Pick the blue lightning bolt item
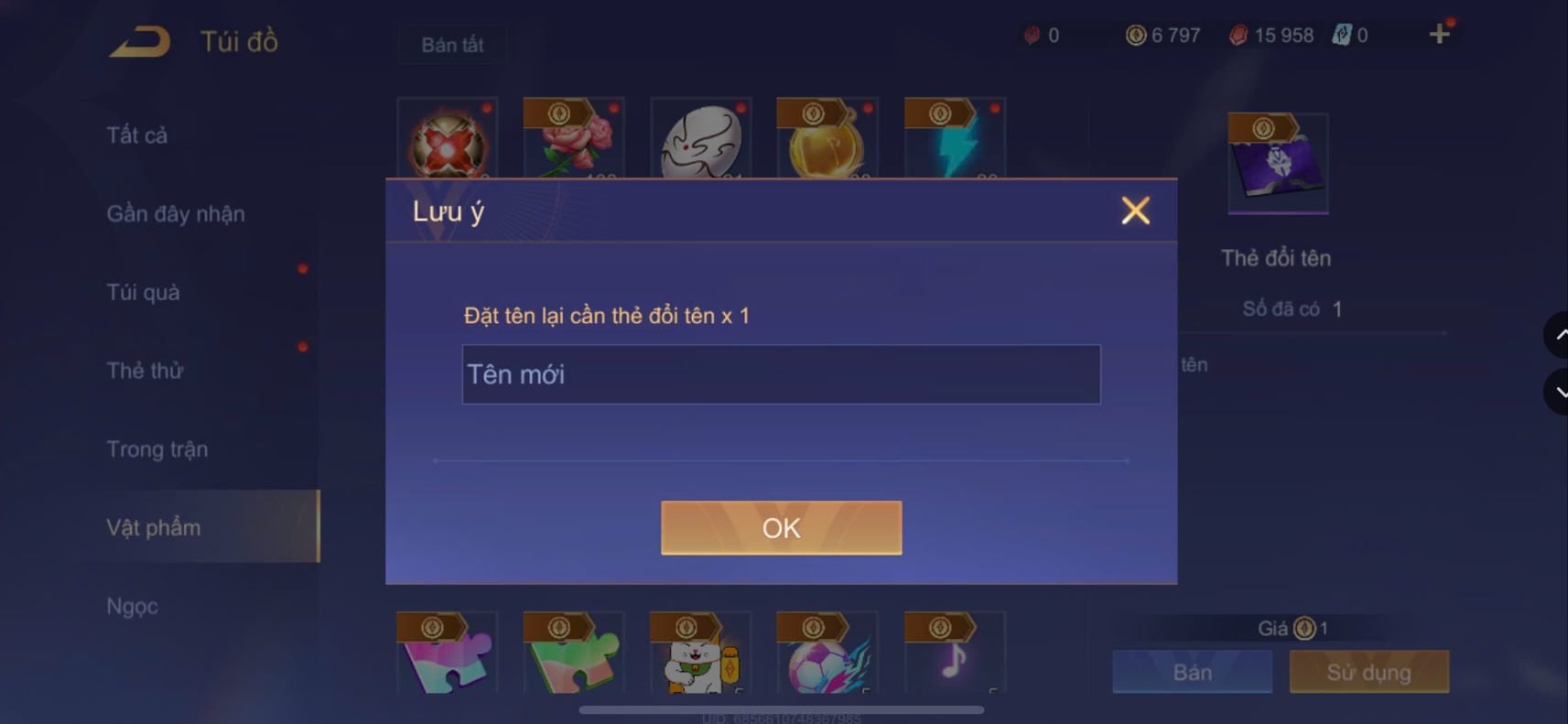Image resolution: width=1568 pixels, height=724 pixels. [x=955, y=138]
